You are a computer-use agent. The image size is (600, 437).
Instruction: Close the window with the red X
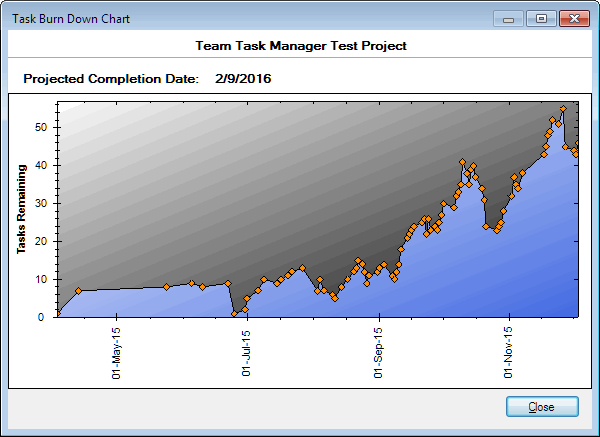(x=573, y=19)
